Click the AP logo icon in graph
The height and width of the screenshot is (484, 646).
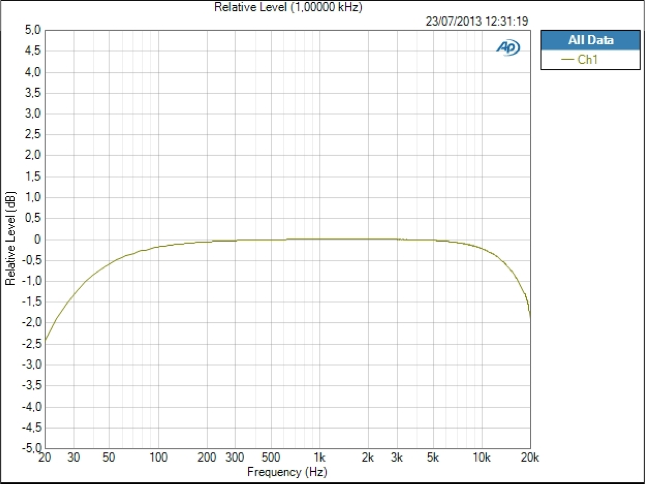tap(508, 48)
